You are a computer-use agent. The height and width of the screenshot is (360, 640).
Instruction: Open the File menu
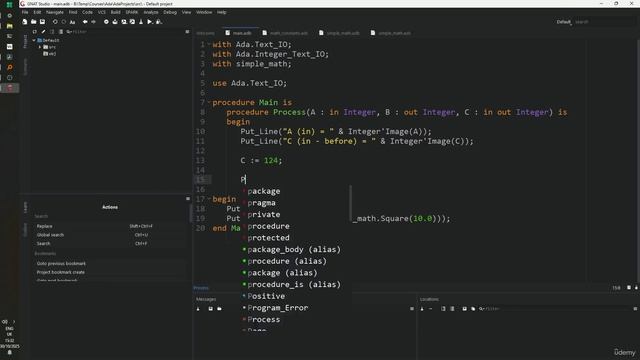[25, 12]
